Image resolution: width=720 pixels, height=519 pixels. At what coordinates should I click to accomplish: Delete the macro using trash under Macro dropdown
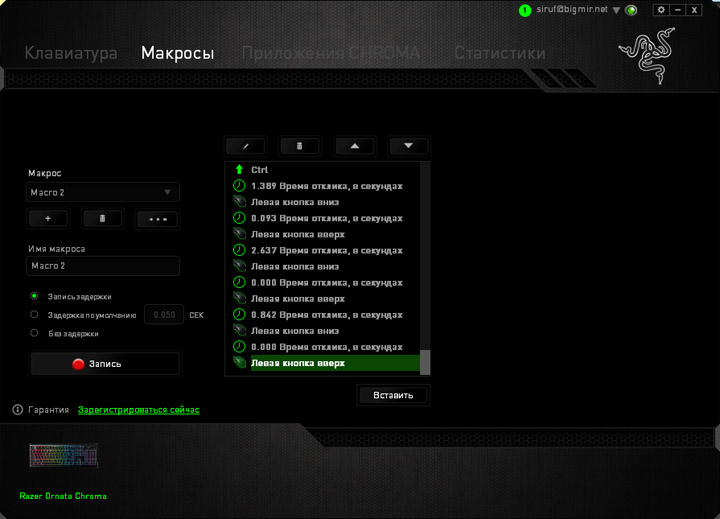[x=102, y=219]
